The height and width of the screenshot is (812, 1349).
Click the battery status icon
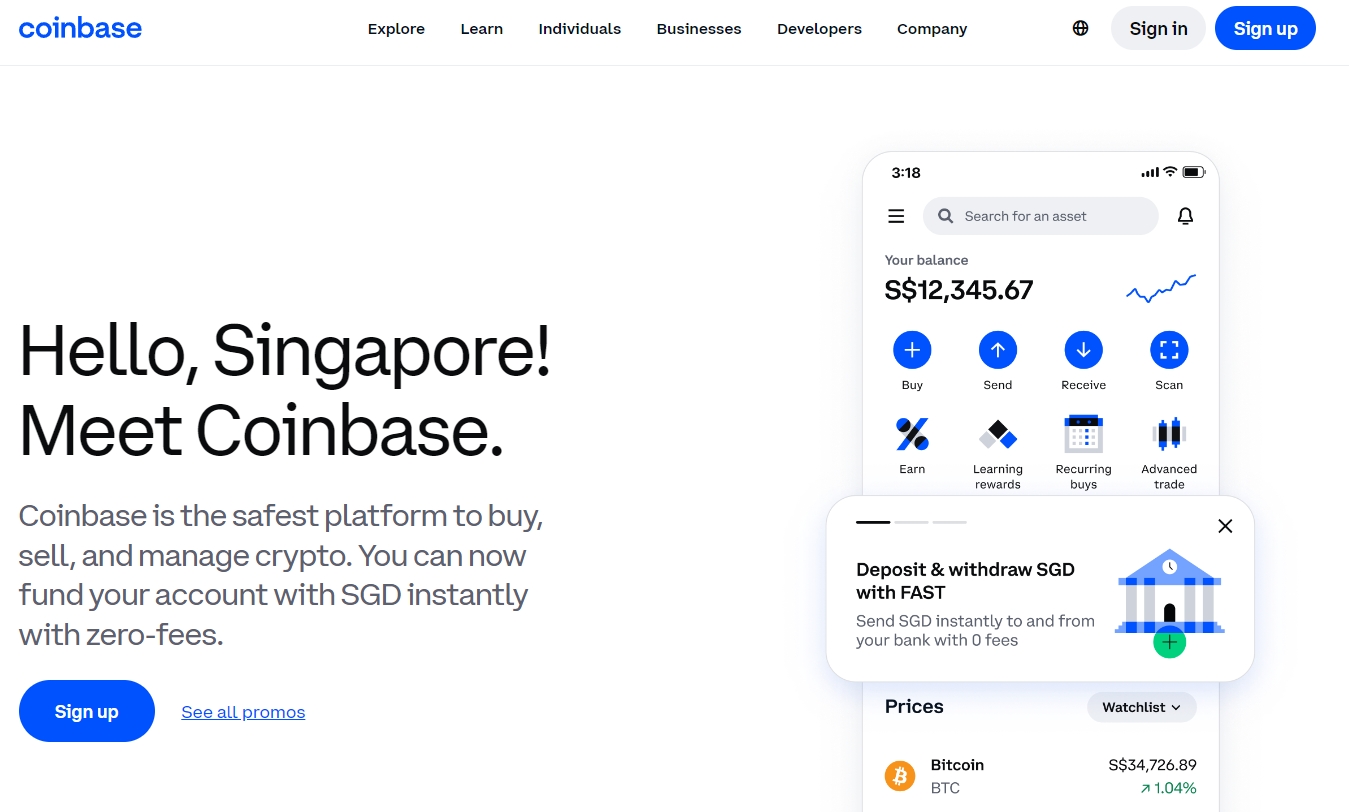(x=1194, y=172)
